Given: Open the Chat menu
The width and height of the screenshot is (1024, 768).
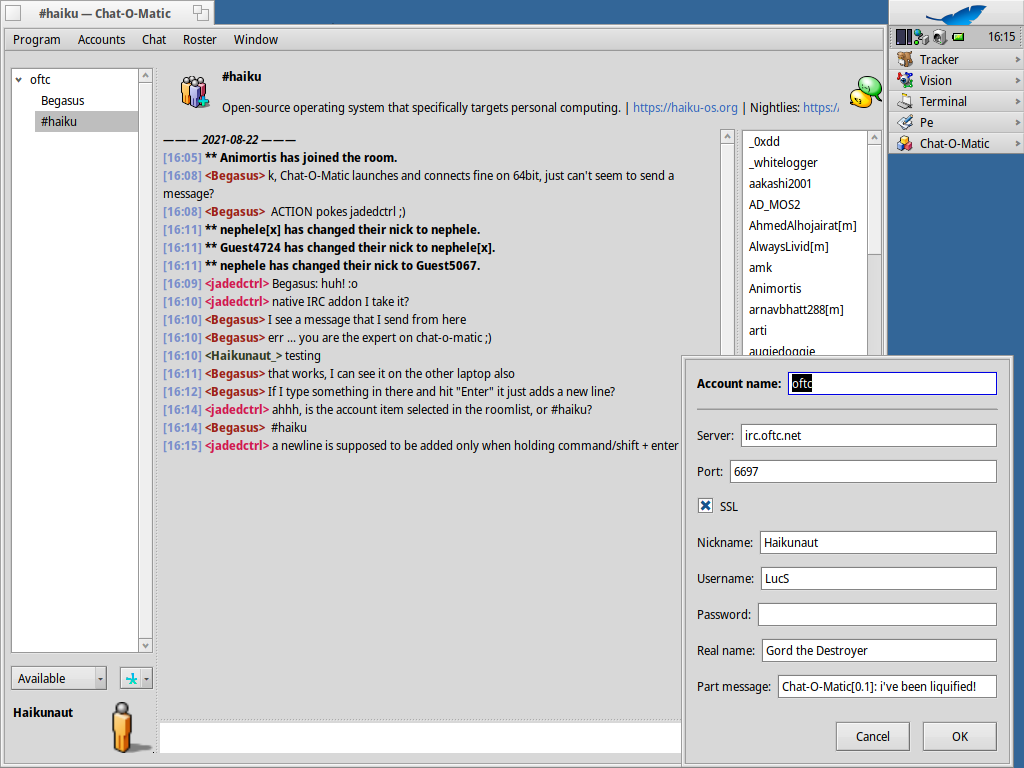Looking at the screenshot, I should tap(154, 40).
